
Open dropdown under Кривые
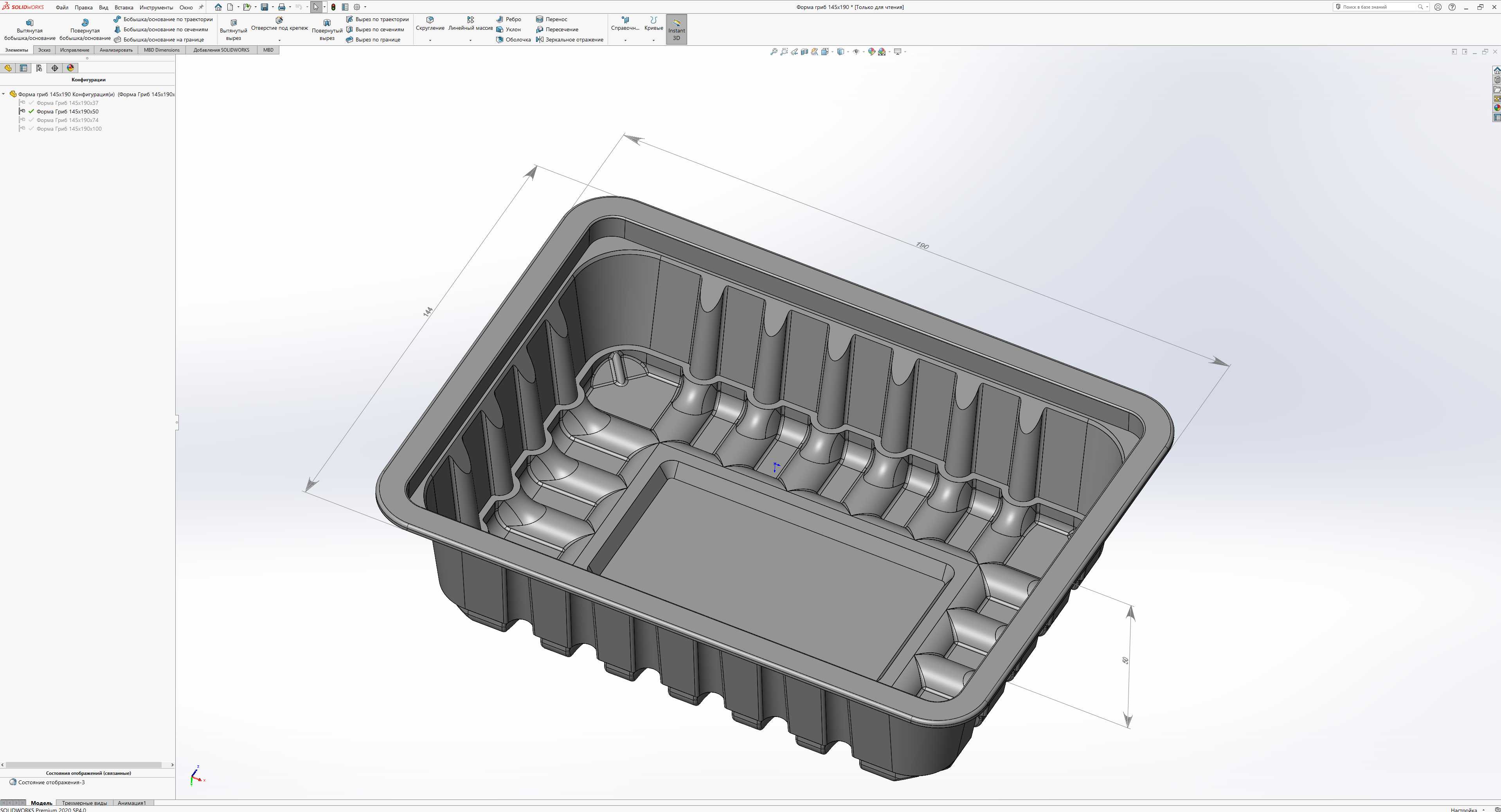[653, 40]
